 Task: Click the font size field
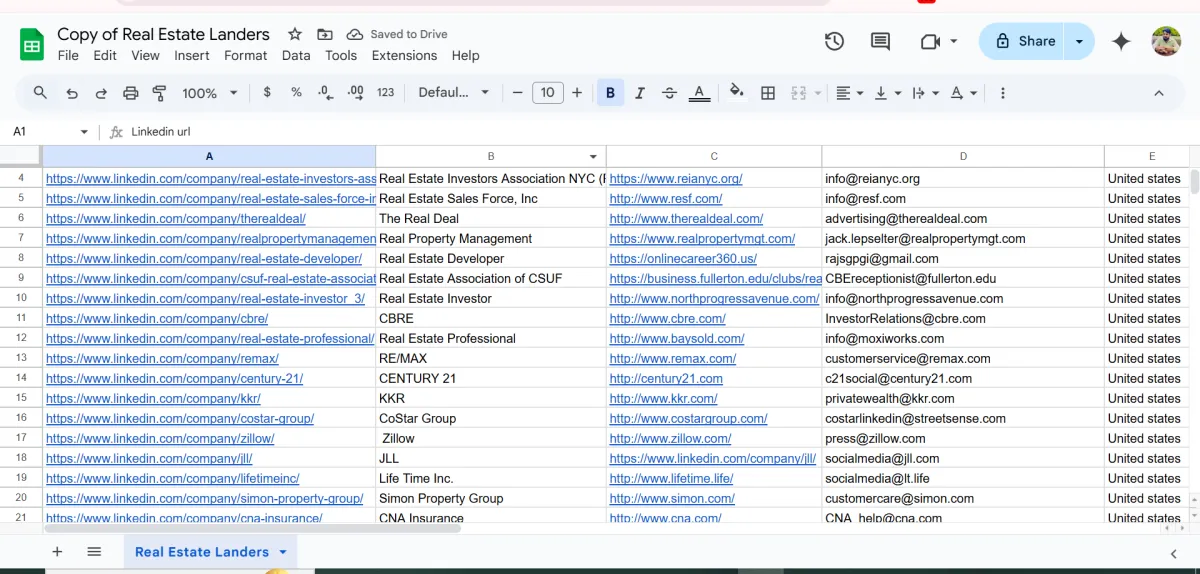(547, 93)
